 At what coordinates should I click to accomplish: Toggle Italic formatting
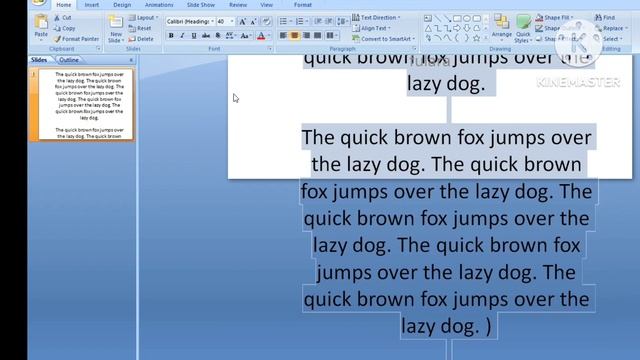tap(182, 36)
